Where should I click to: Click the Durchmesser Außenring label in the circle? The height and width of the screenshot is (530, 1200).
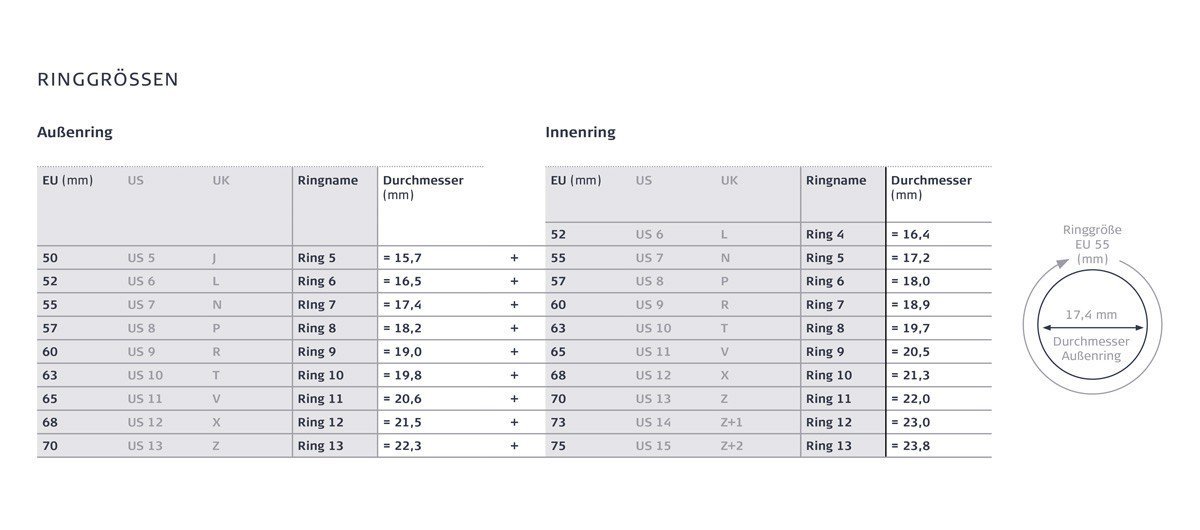[x=1091, y=348]
